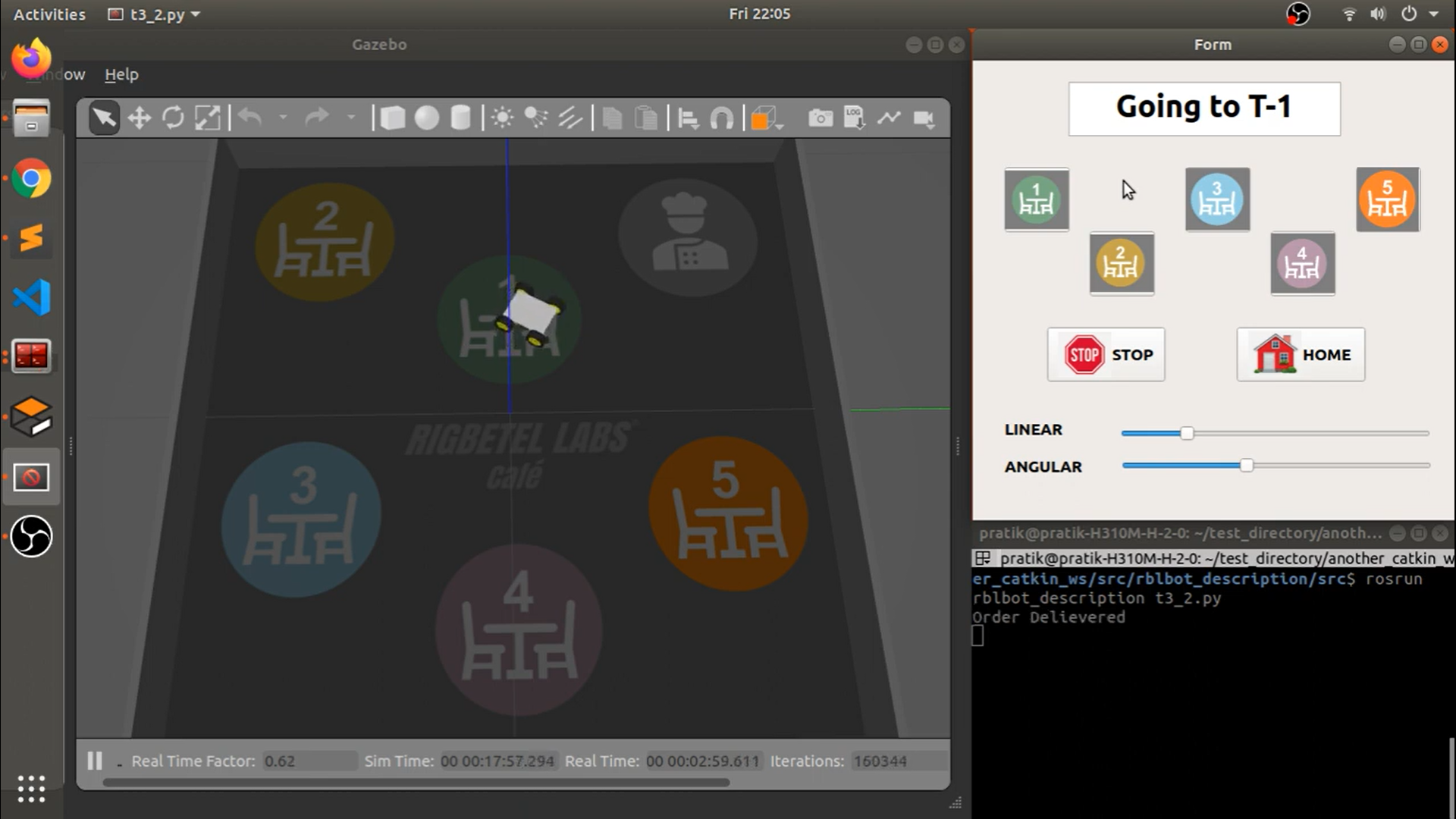The height and width of the screenshot is (819, 1456).
Task: Click the Wi-Fi icon in top bar
Action: point(1349,14)
